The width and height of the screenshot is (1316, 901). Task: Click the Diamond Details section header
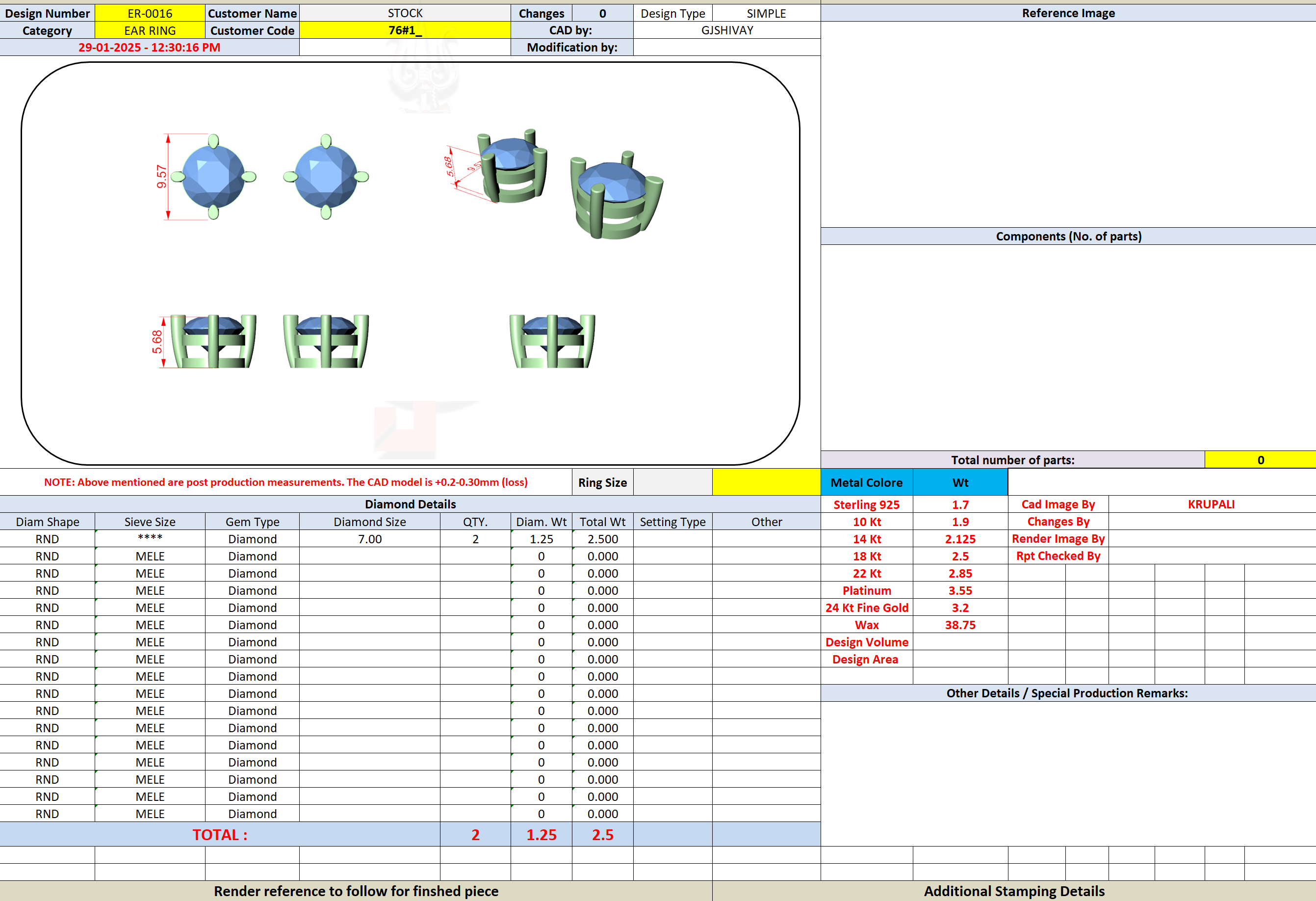tap(410, 504)
